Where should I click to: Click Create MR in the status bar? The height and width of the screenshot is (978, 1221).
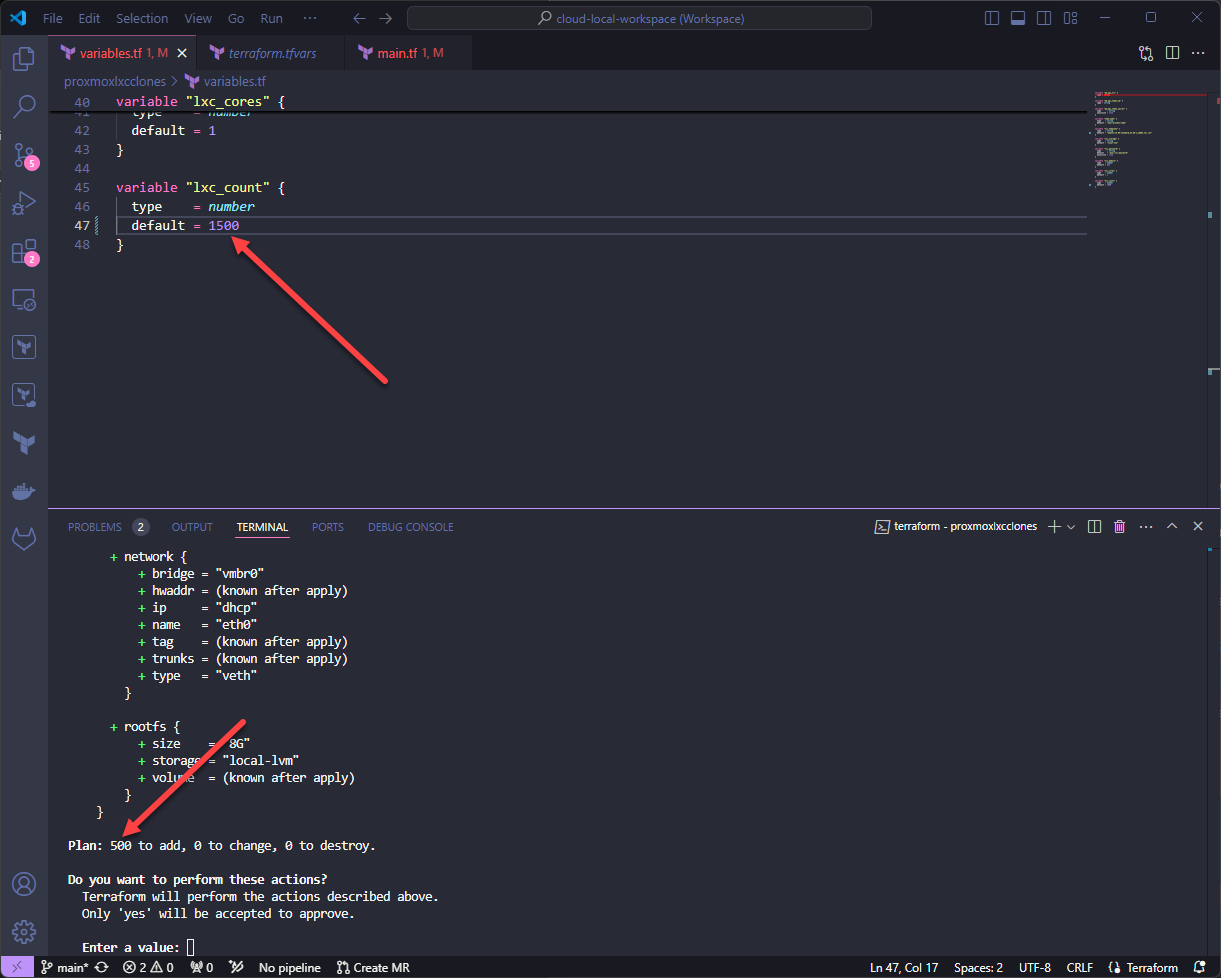[373, 967]
